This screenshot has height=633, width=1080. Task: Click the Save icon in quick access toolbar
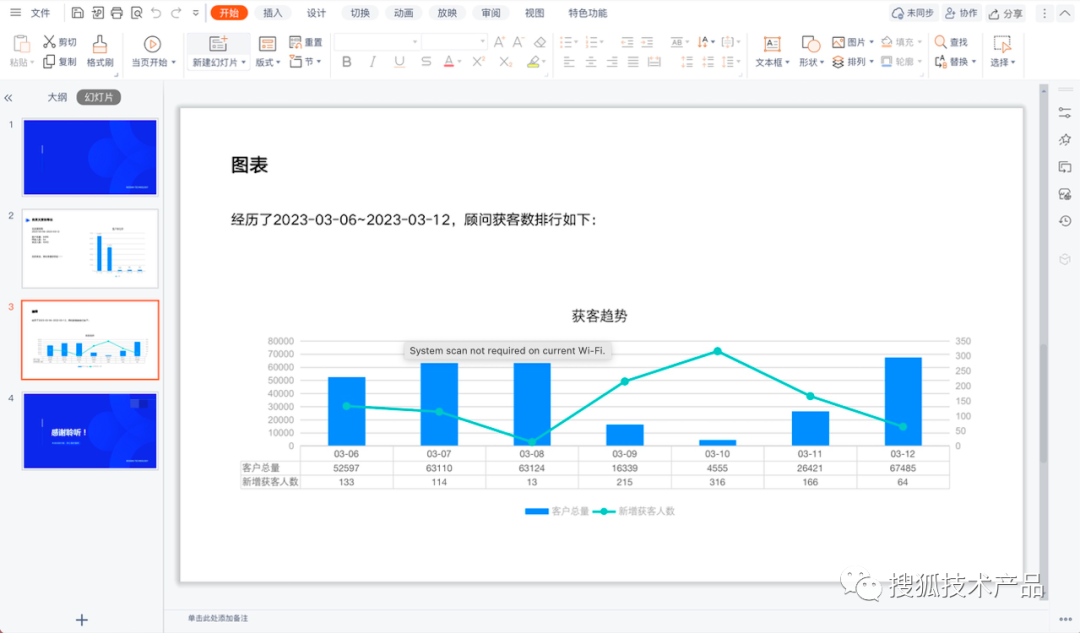pyautogui.click(x=78, y=13)
